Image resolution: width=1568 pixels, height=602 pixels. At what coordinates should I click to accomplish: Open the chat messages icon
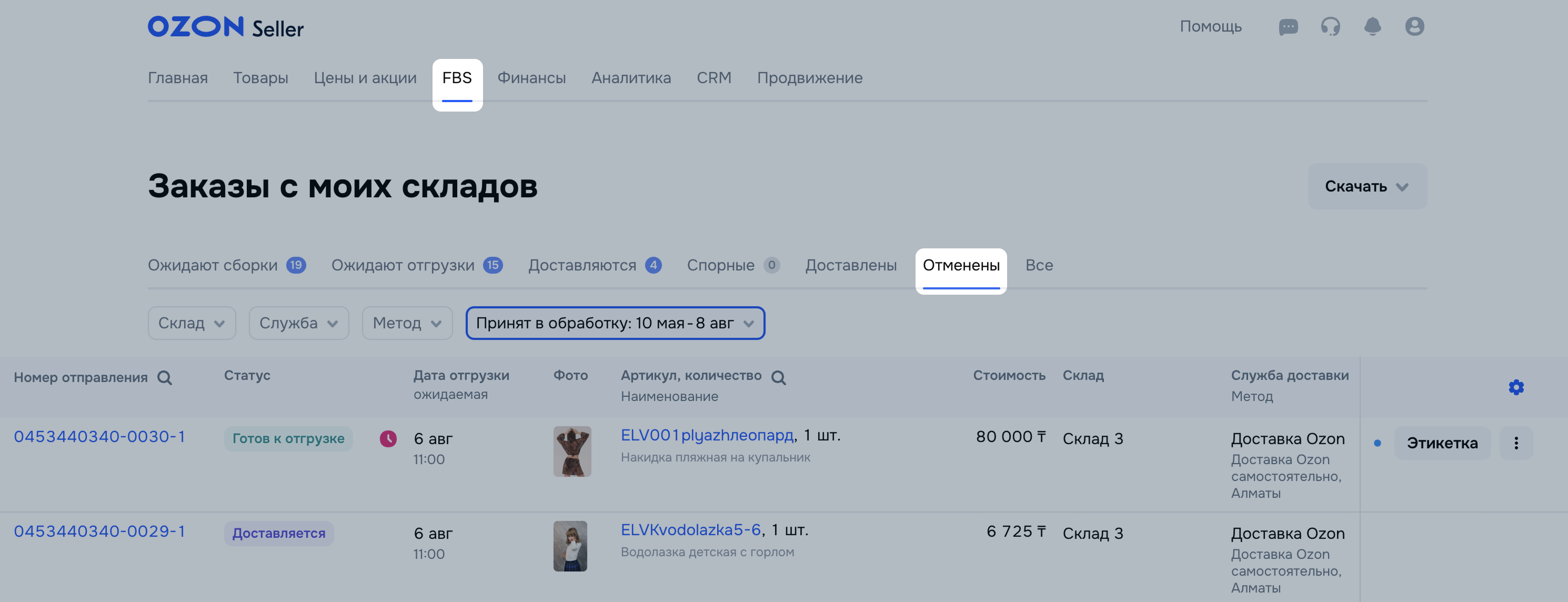[1289, 27]
